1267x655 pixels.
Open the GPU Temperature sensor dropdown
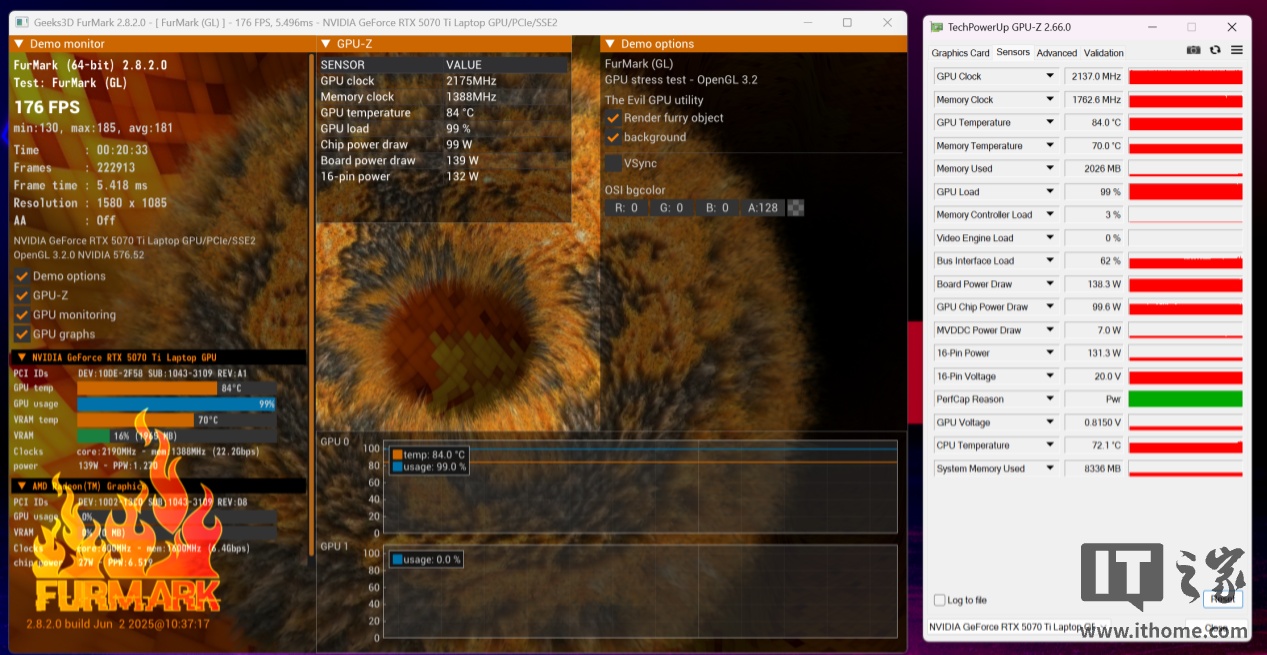click(x=1050, y=123)
